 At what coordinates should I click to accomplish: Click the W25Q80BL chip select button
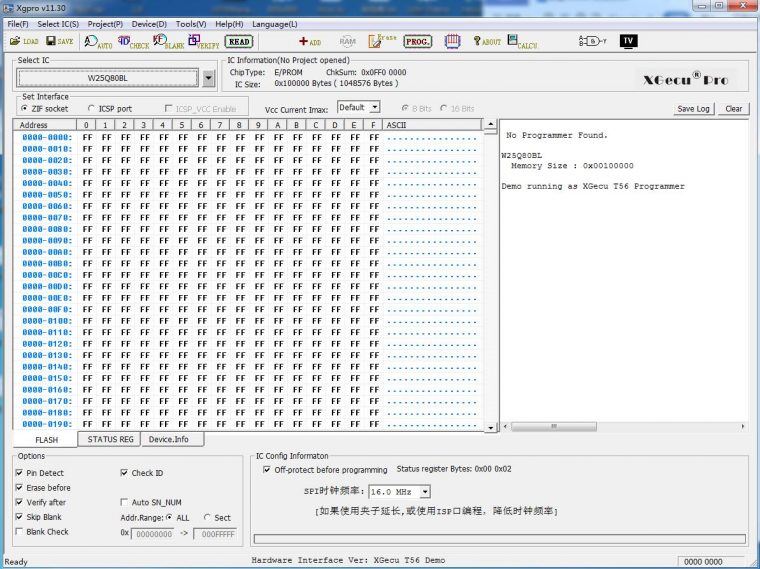[x=108, y=78]
